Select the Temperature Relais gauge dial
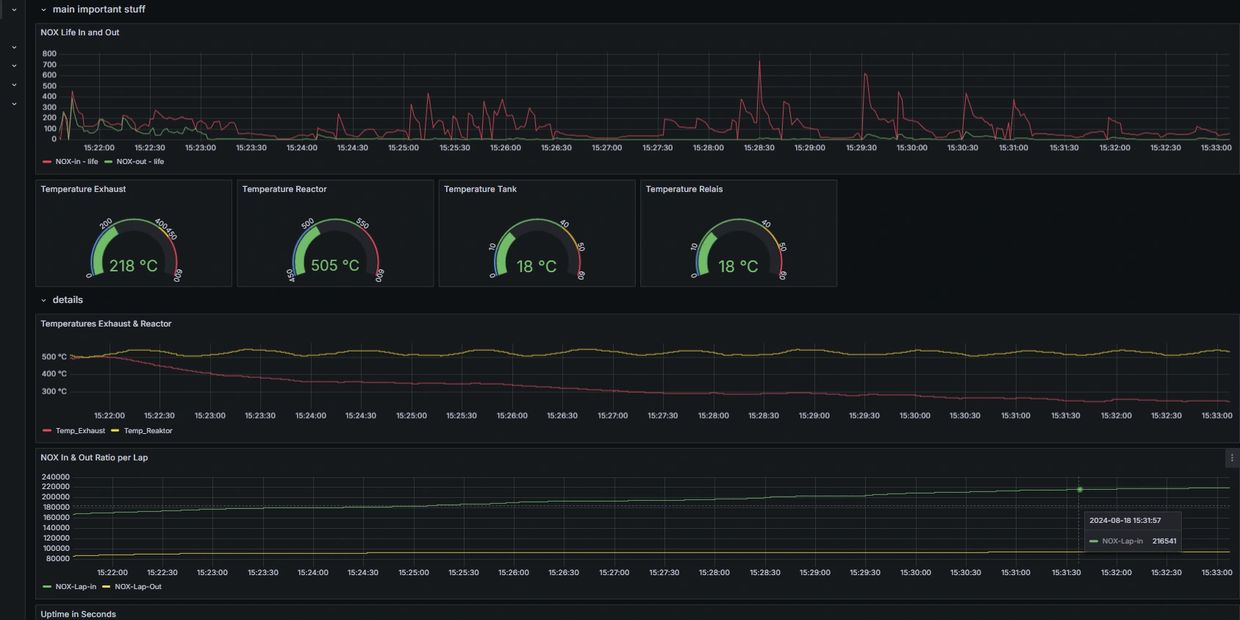 point(739,251)
